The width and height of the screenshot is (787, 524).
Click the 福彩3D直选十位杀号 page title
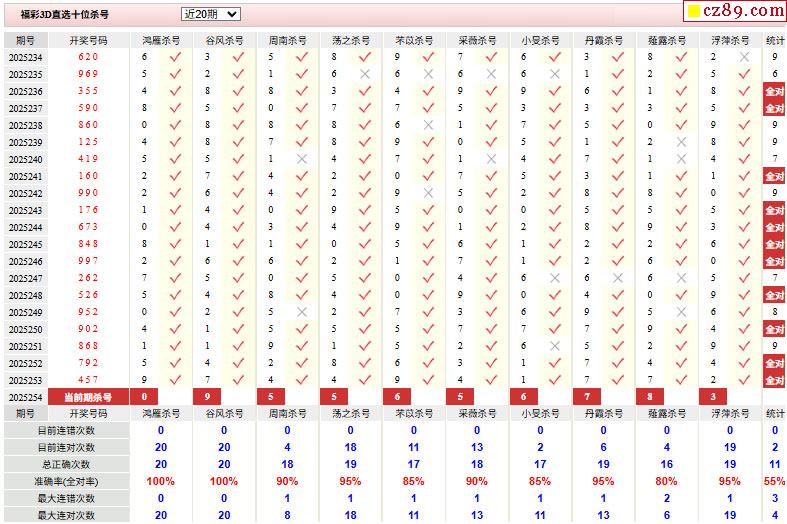point(64,15)
